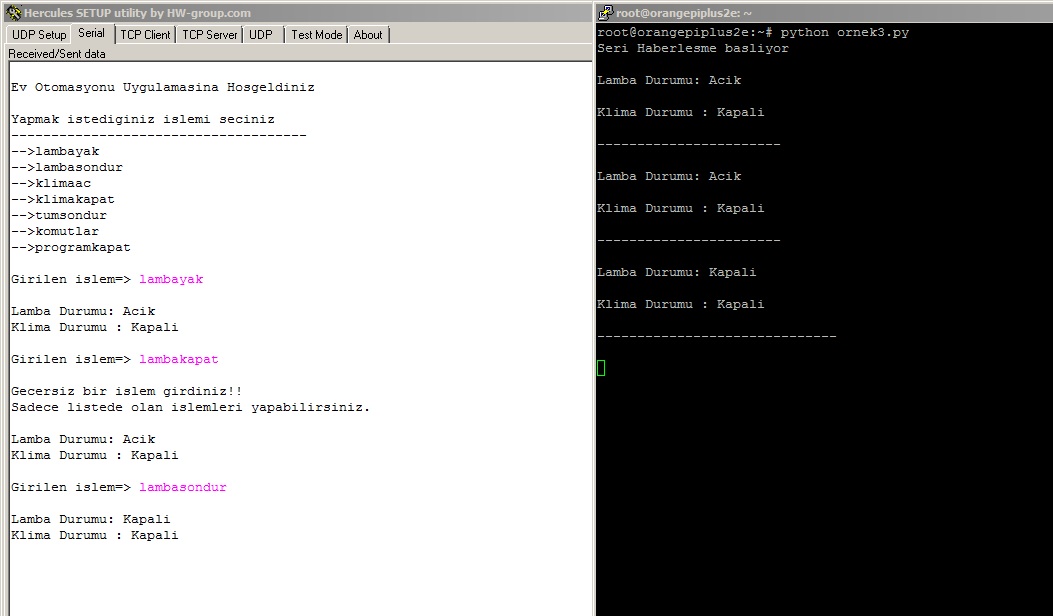Switch to the UDP Setup tab
This screenshot has height=616, width=1053.
pyautogui.click(x=38, y=33)
